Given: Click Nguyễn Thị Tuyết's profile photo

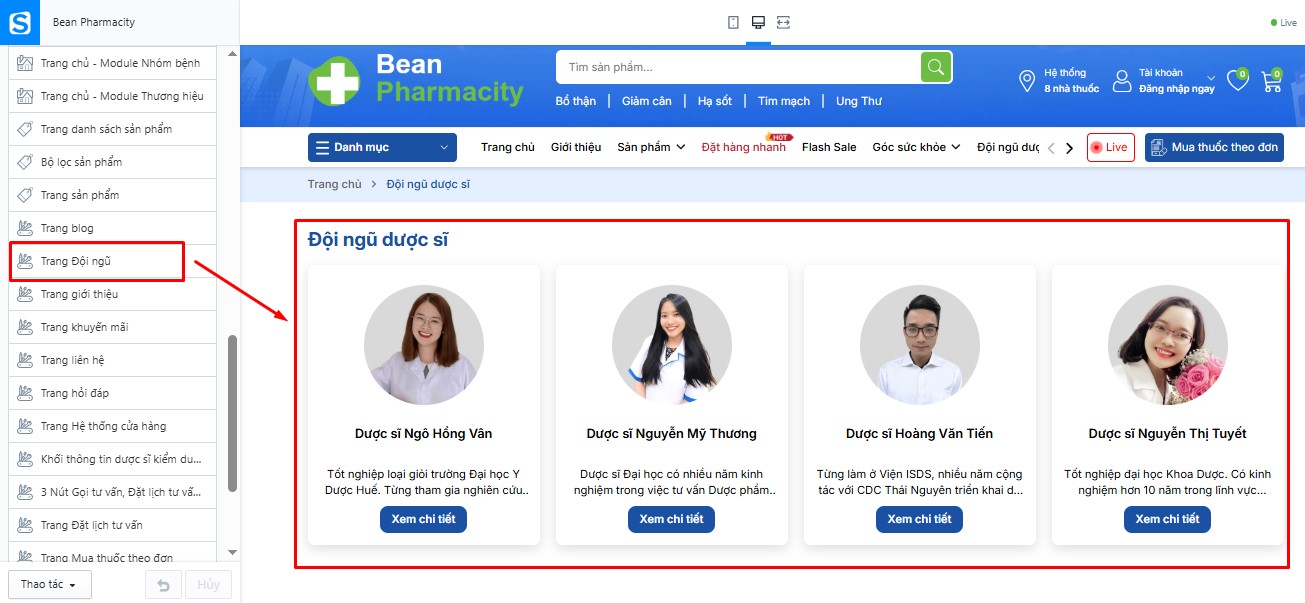Looking at the screenshot, I should point(1167,345).
